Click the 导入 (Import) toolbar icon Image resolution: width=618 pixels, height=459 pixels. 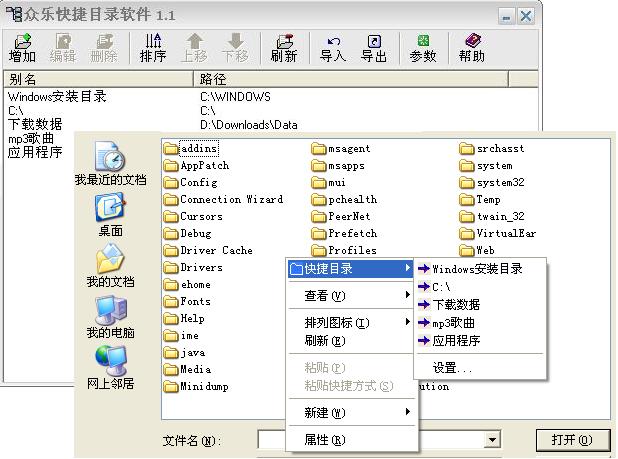(333, 47)
